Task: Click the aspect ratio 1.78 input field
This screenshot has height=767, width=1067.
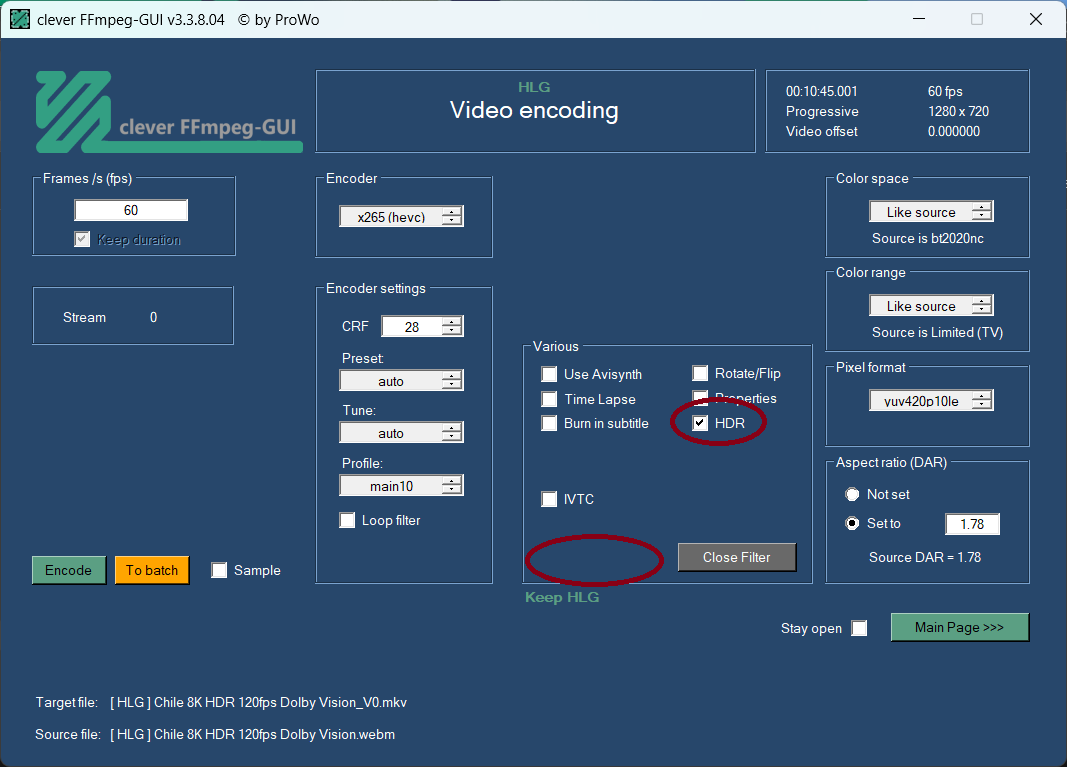Action: [x=972, y=524]
